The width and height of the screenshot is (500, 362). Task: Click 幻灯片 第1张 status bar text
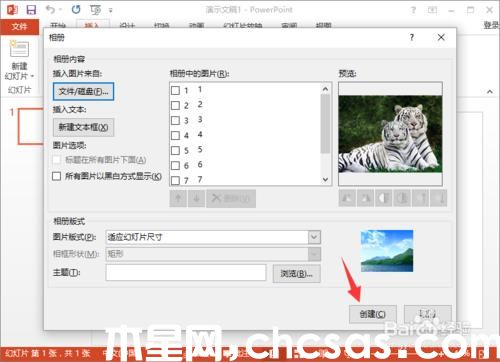47,354
